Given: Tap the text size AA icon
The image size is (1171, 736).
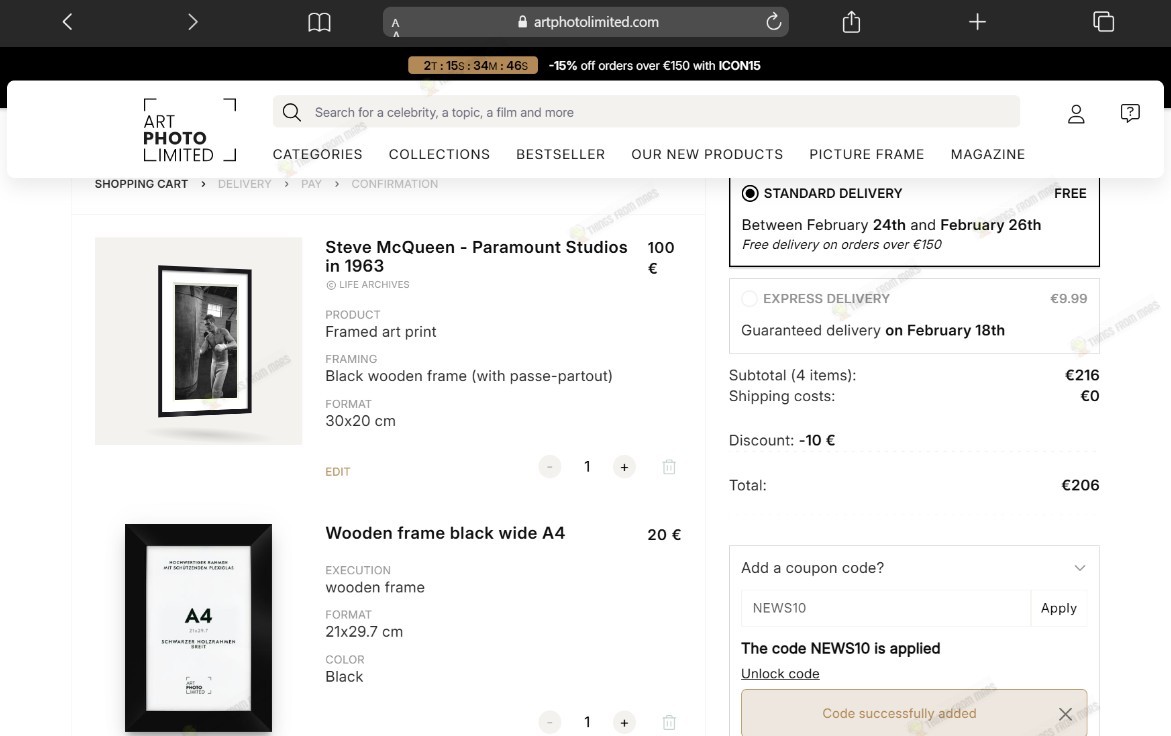Looking at the screenshot, I should pyautogui.click(x=396, y=26).
